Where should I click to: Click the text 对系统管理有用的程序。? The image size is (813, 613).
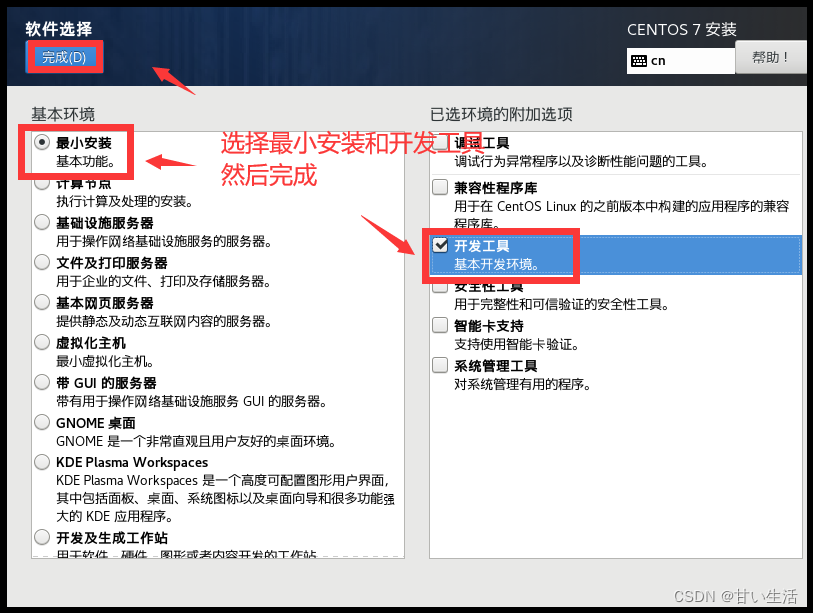(523, 384)
